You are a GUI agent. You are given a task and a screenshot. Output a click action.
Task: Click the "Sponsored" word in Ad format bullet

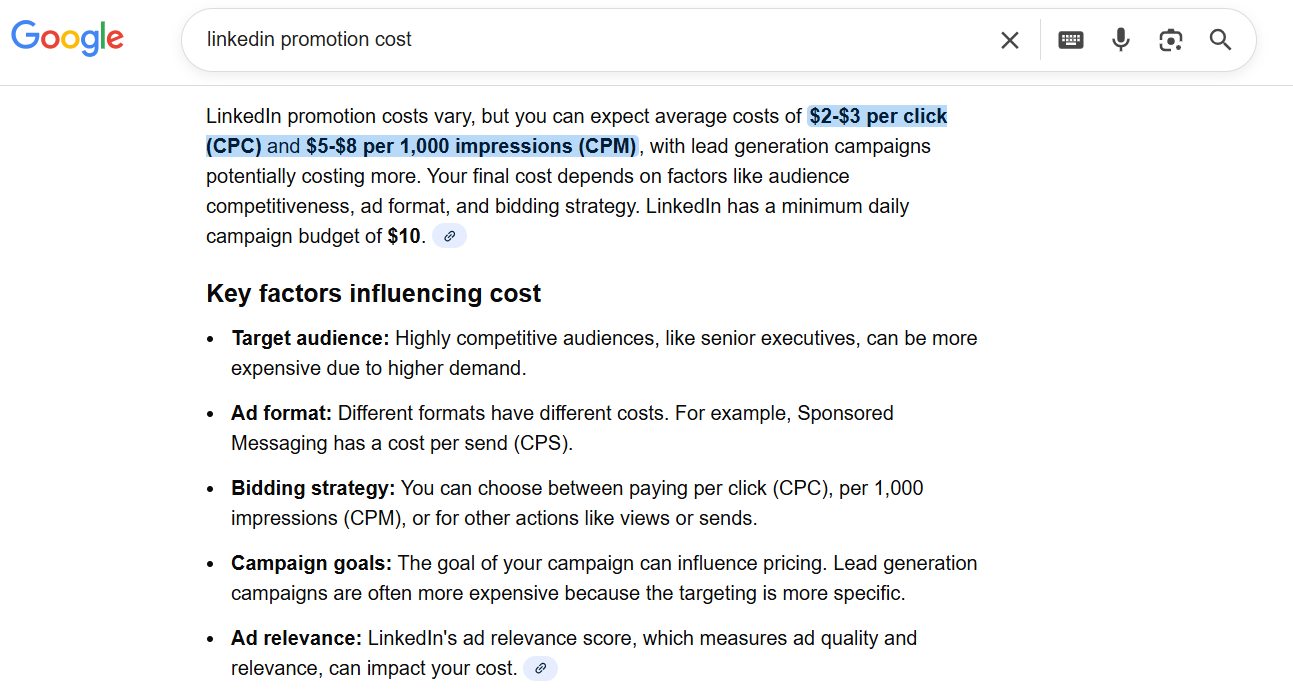pos(845,413)
